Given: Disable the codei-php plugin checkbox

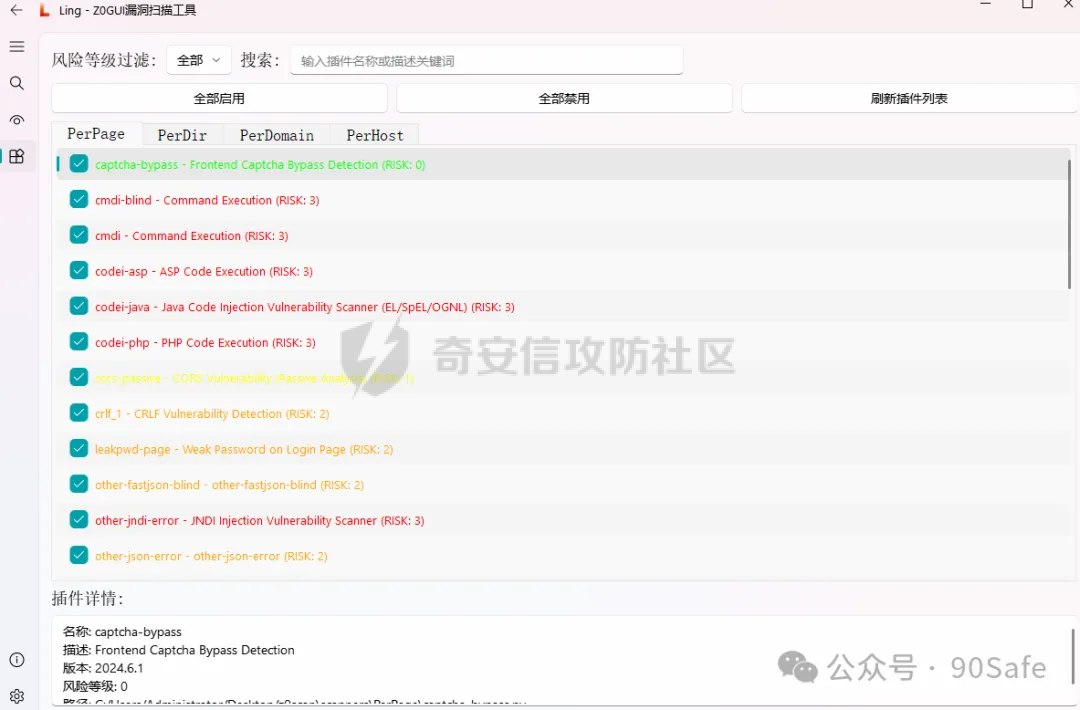Looking at the screenshot, I should click(x=79, y=342).
